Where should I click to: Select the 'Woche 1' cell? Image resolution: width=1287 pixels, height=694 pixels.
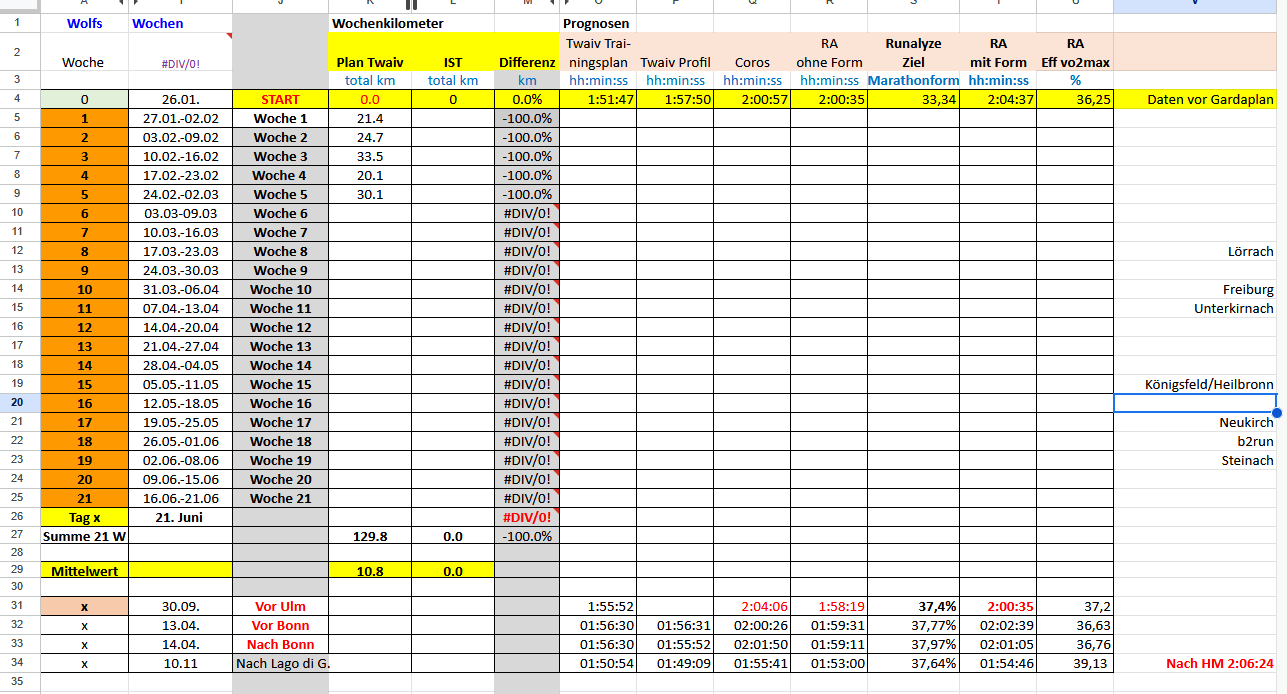pyautogui.click(x=280, y=118)
